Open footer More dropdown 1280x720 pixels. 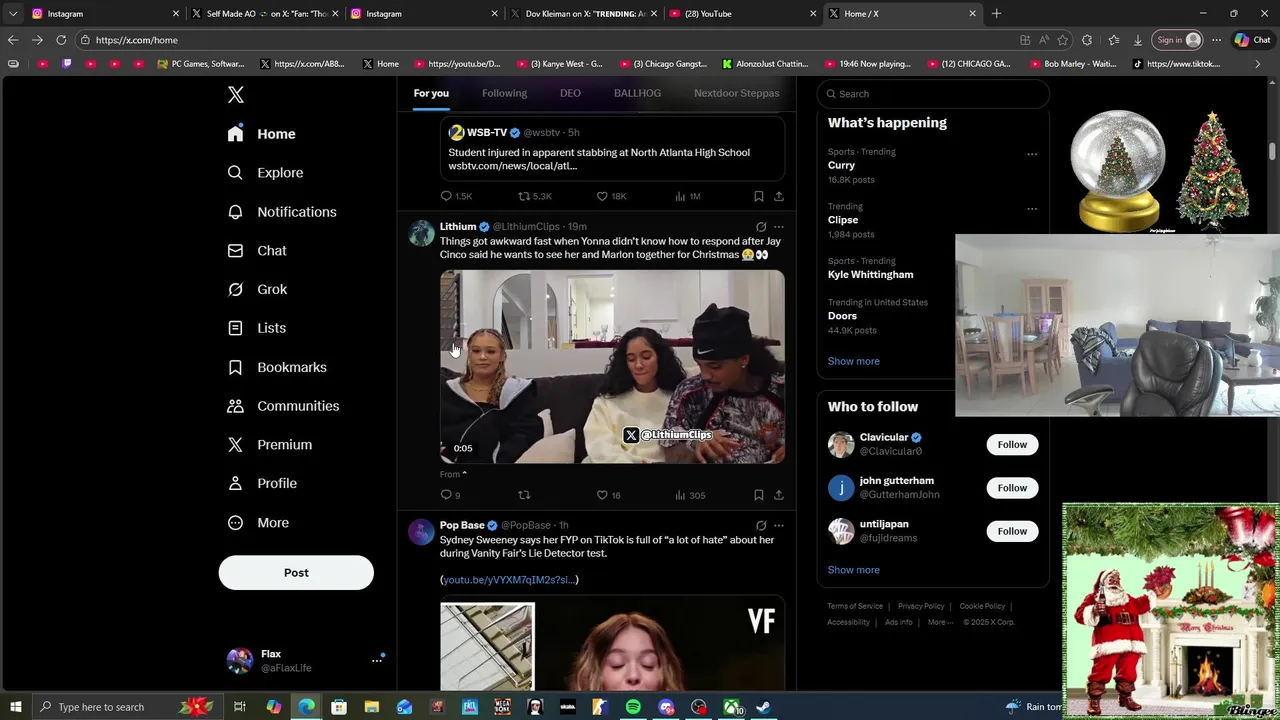(x=940, y=622)
